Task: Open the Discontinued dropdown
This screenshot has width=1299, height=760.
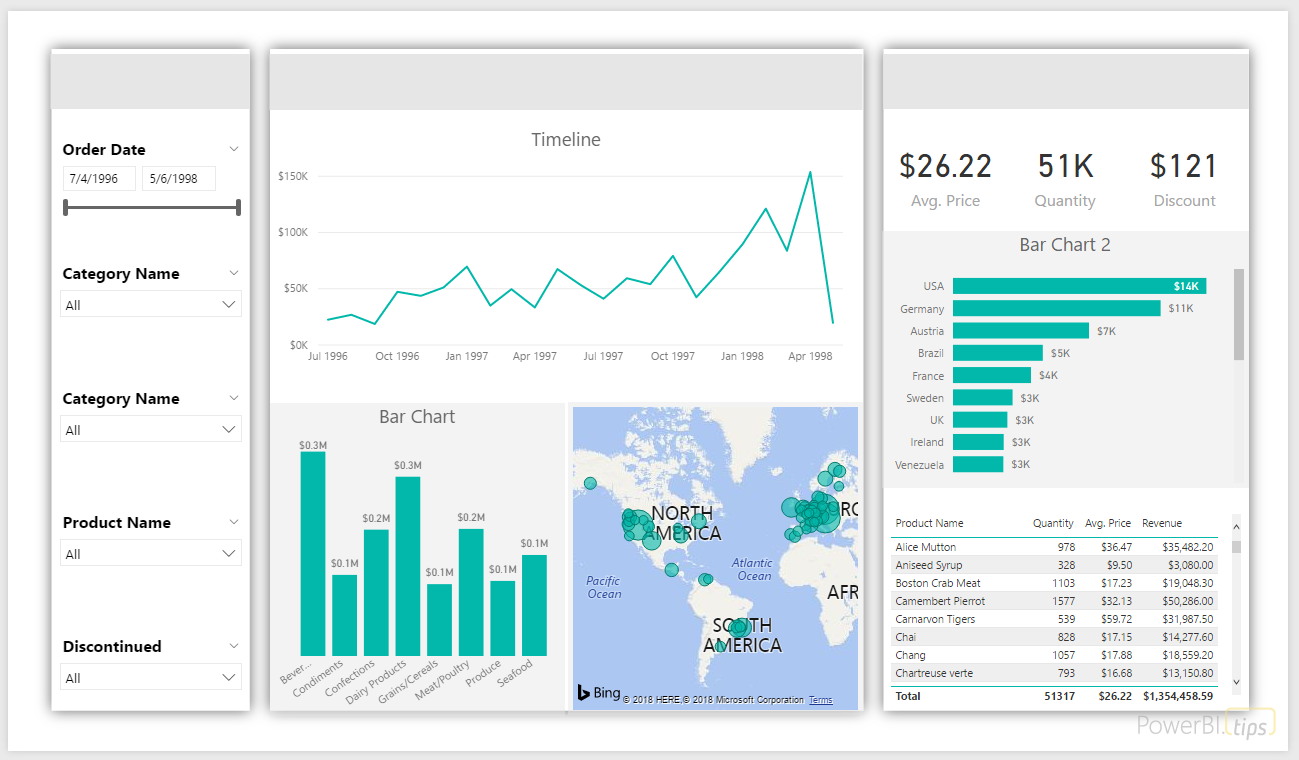Action: 151,678
